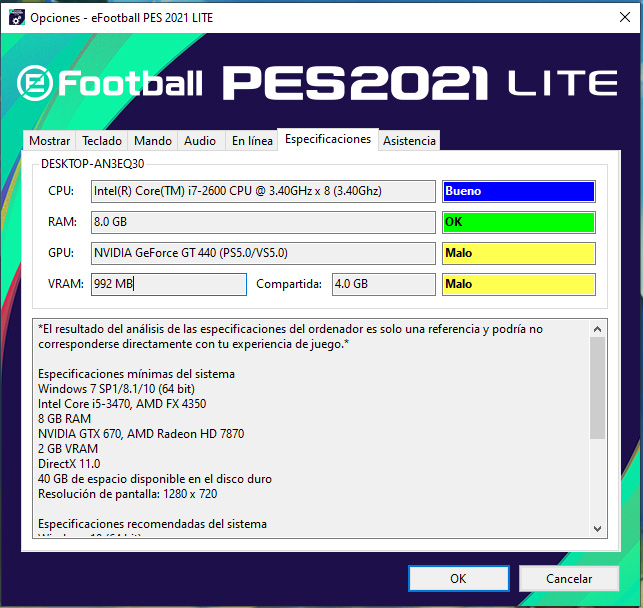Click the '2 GB VRAM' requirement line
The image size is (643, 608).
tap(68, 449)
